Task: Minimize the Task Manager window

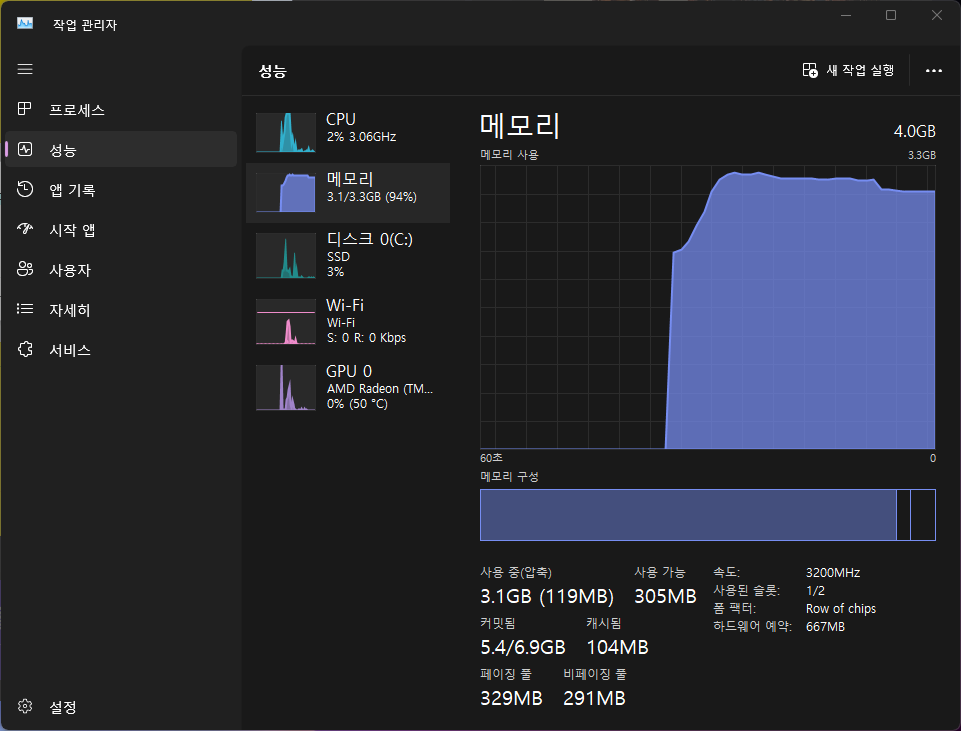Action: (x=846, y=15)
